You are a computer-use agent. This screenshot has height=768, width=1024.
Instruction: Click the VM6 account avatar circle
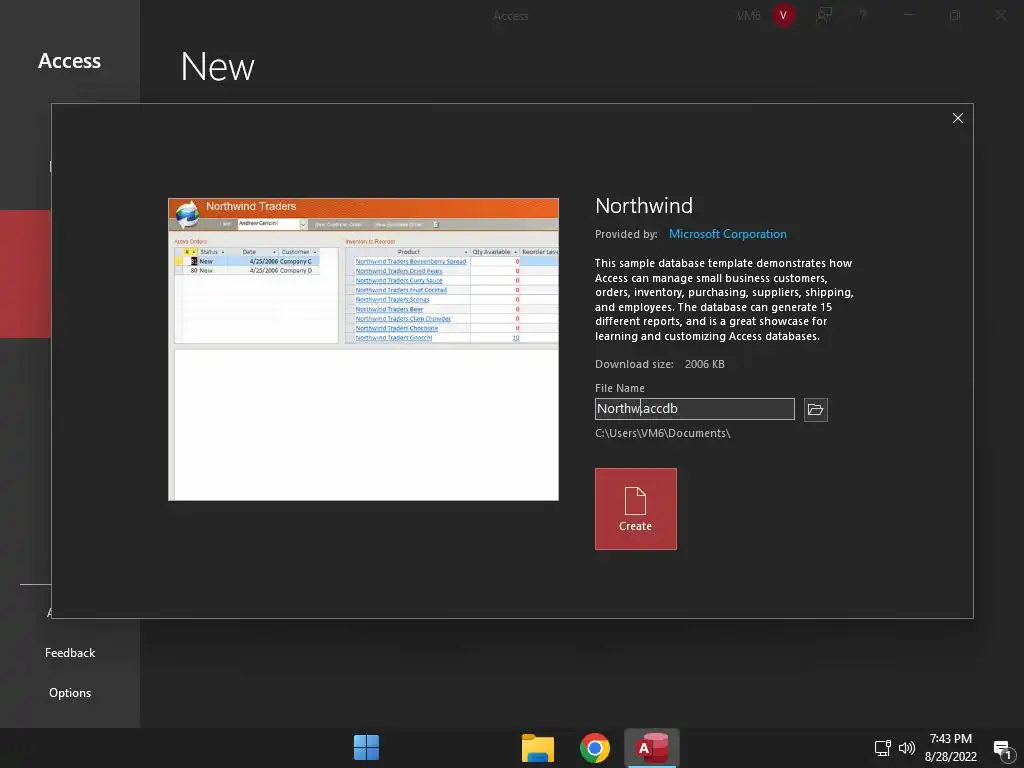tap(783, 15)
